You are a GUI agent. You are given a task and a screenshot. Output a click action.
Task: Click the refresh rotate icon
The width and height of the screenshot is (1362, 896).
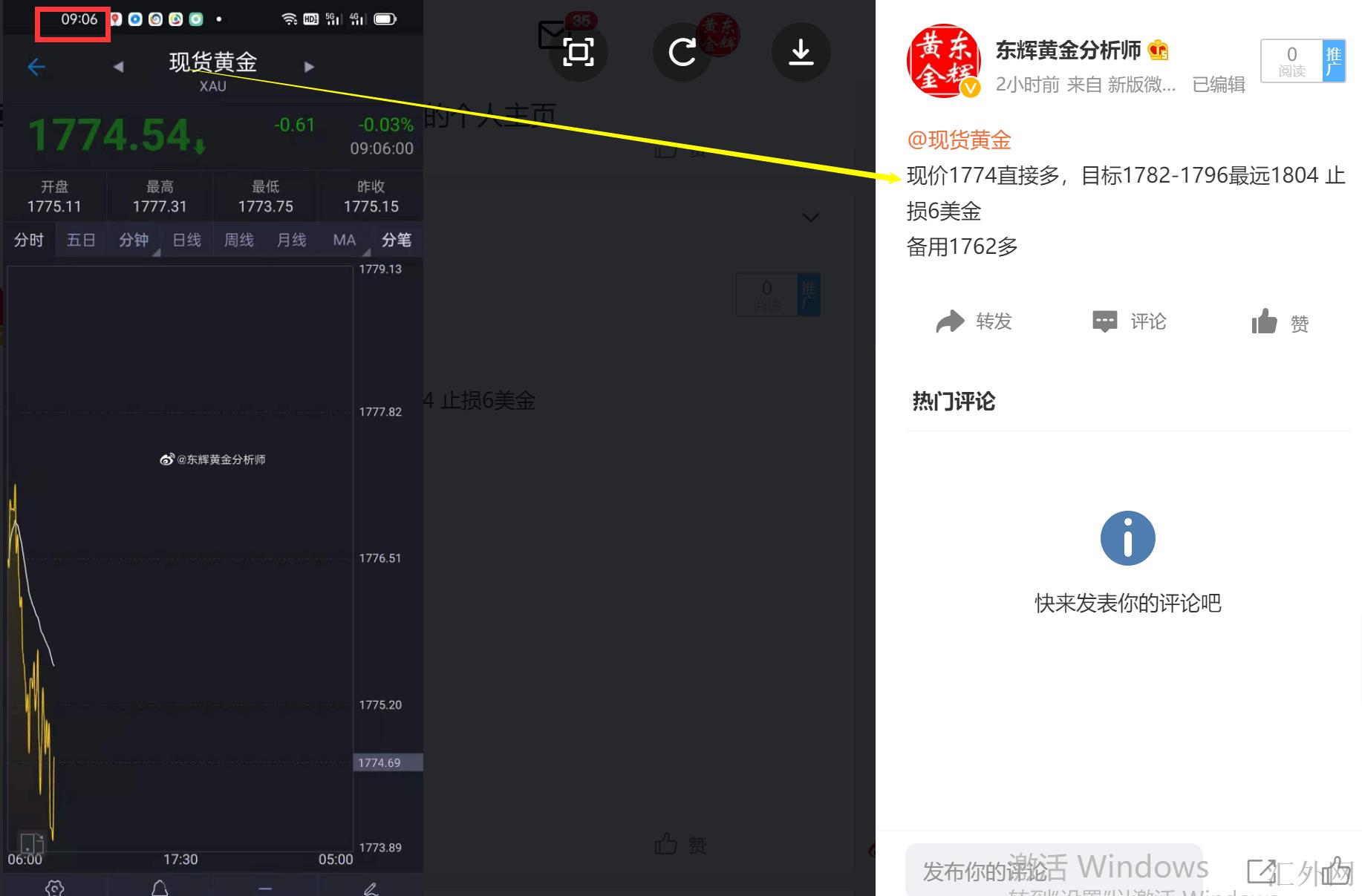pos(682,52)
